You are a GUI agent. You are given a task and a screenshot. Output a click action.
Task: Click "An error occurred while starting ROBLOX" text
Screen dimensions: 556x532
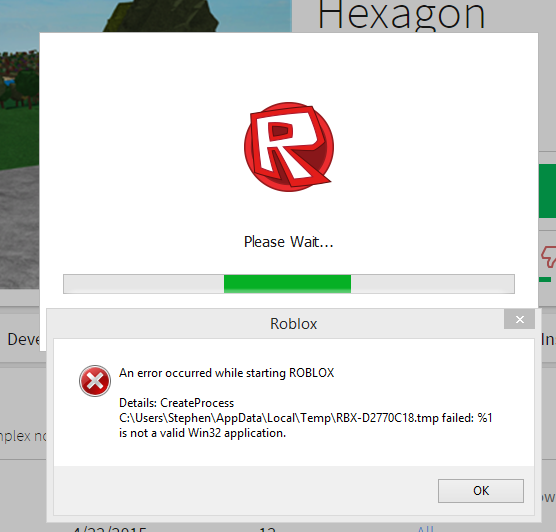tap(227, 373)
